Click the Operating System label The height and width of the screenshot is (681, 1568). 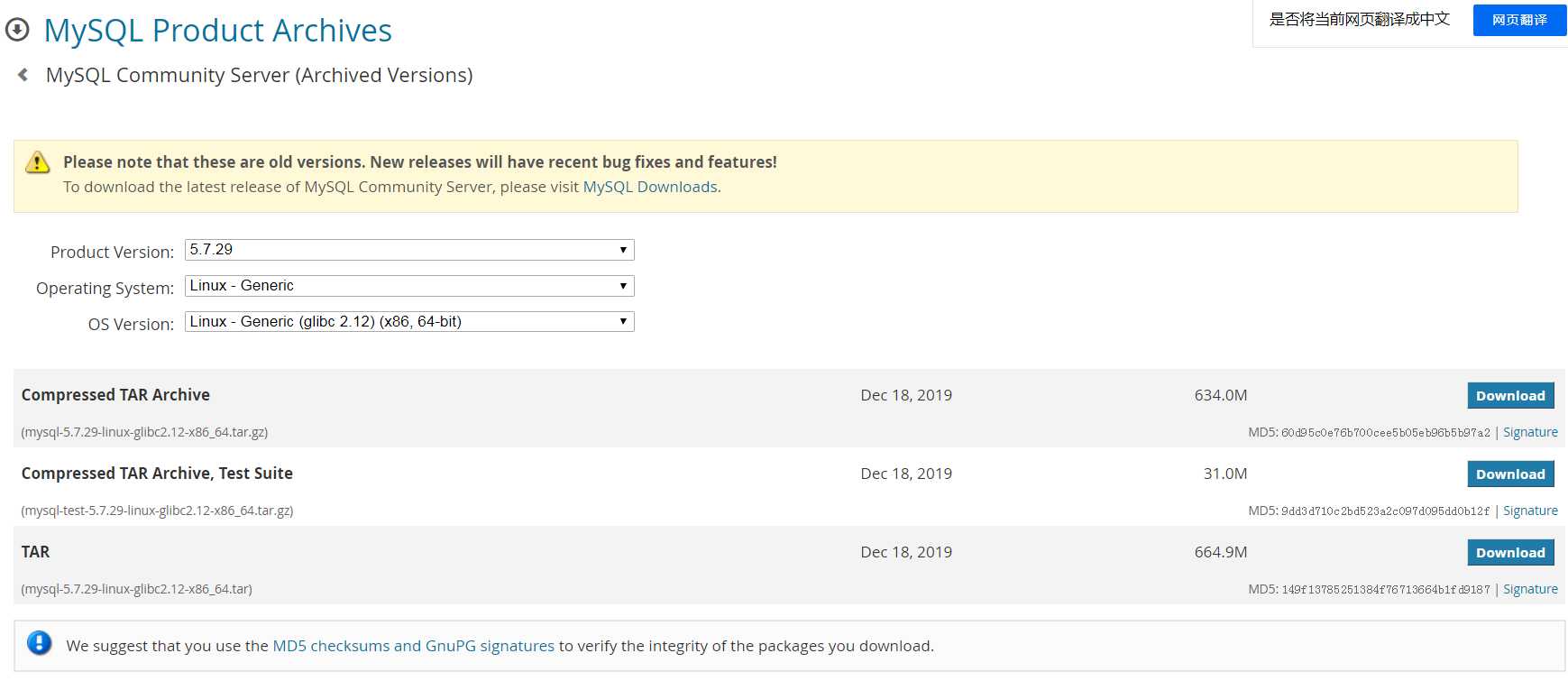[x=105, y=289]
